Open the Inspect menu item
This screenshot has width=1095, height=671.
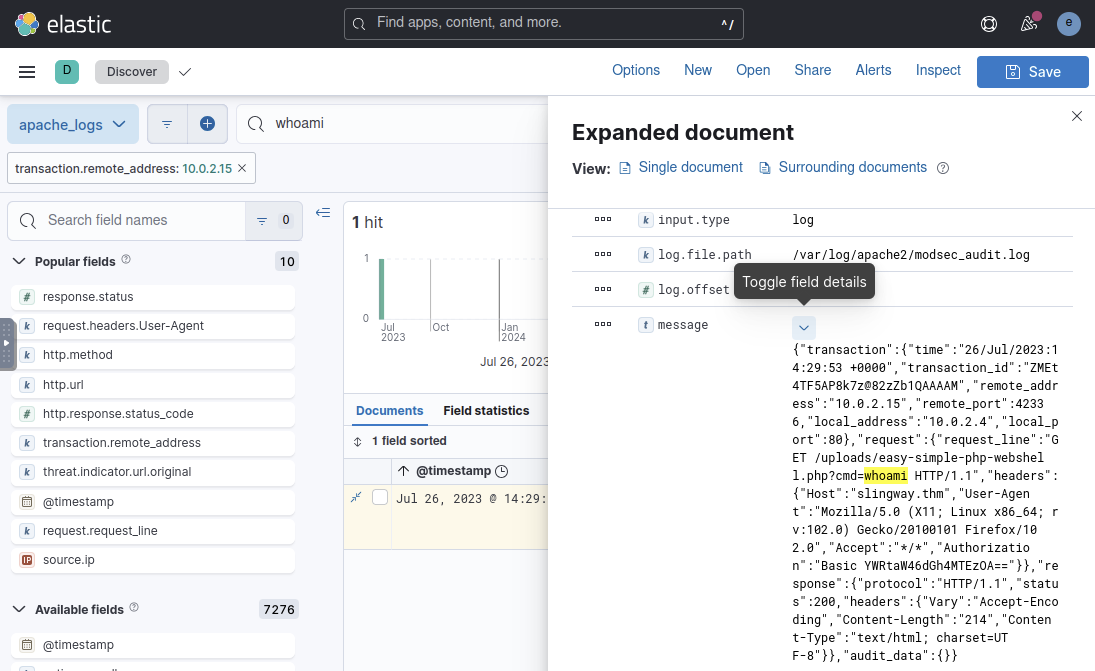(x=937, y=70)
